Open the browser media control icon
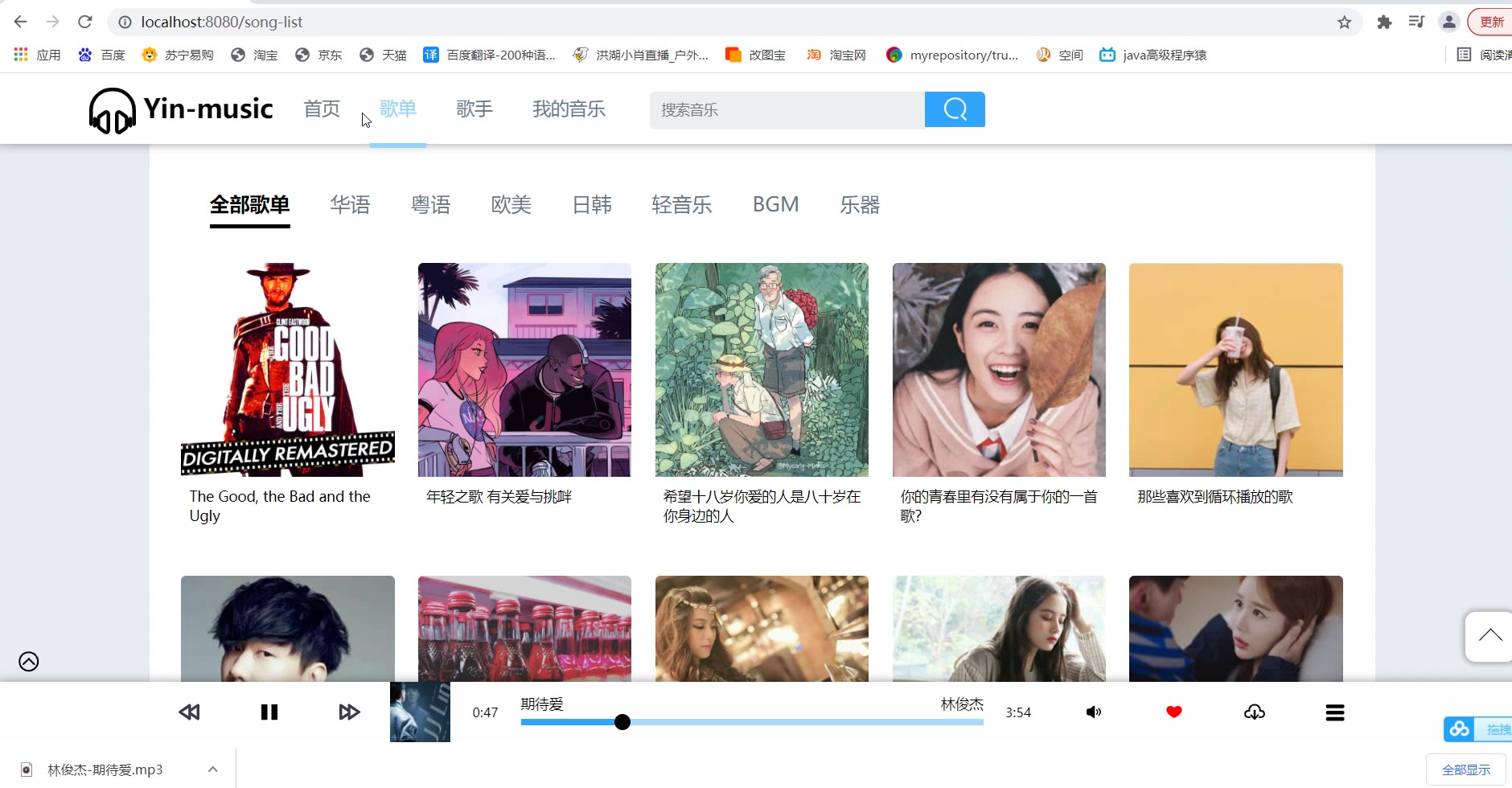1512x788 pixels. coord(1416,22)
